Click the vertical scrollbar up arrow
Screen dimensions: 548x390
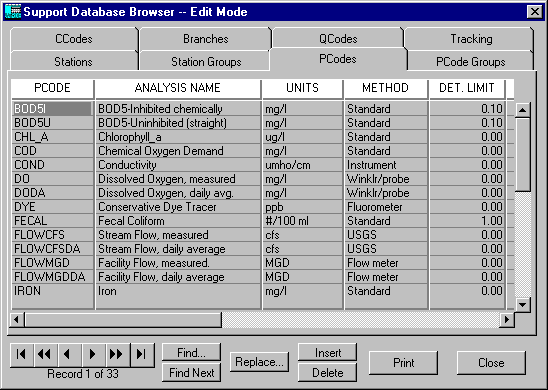tap(522, 110)
